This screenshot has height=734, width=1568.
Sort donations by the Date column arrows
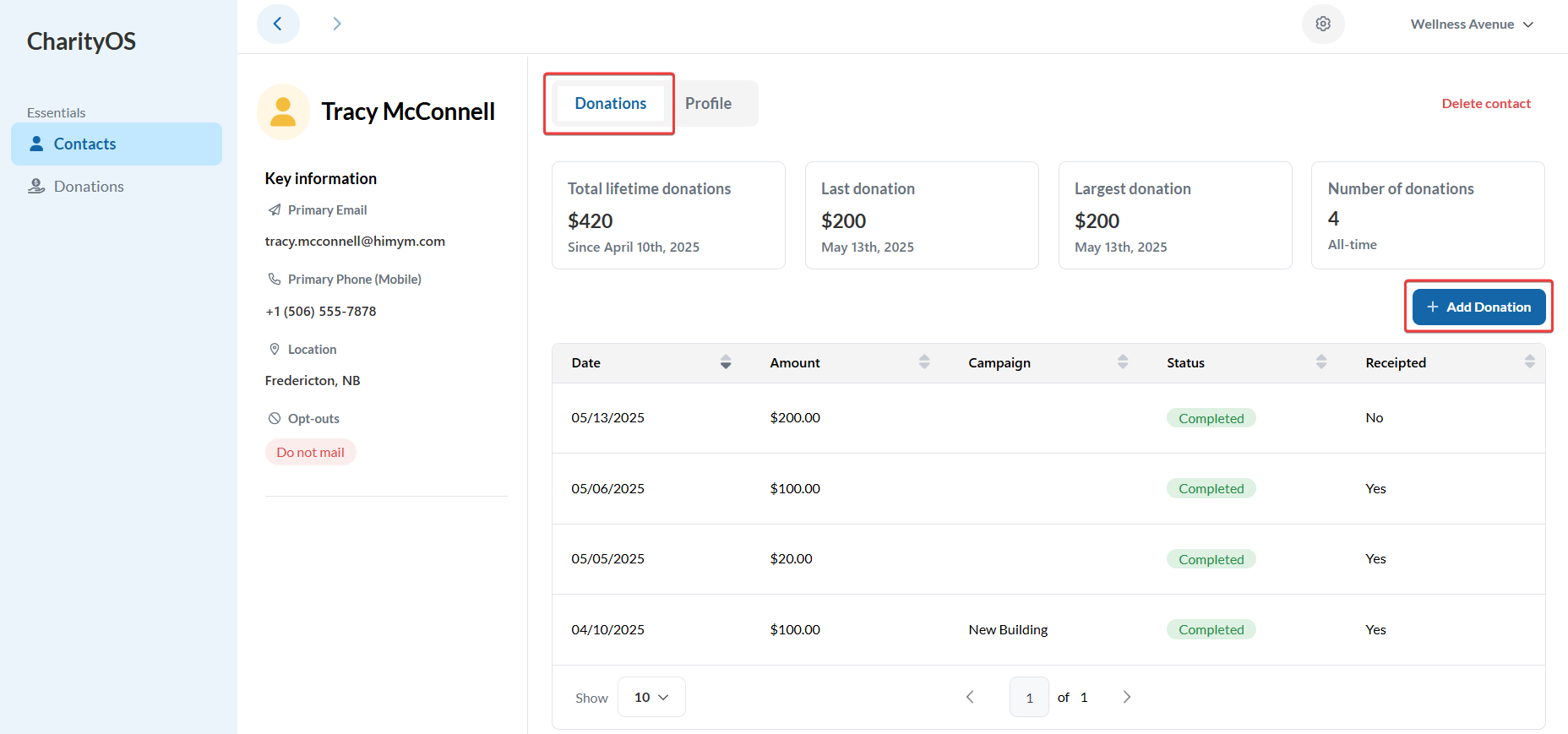725,362
